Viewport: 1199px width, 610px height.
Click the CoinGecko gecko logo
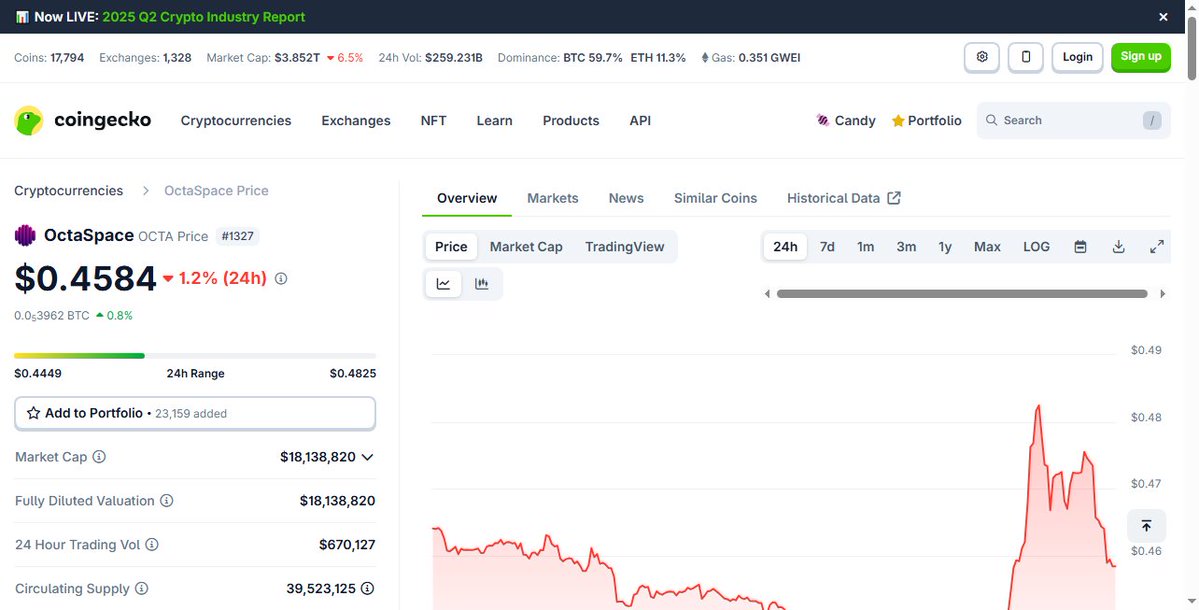pyautogui.click(x=29, y=121)
